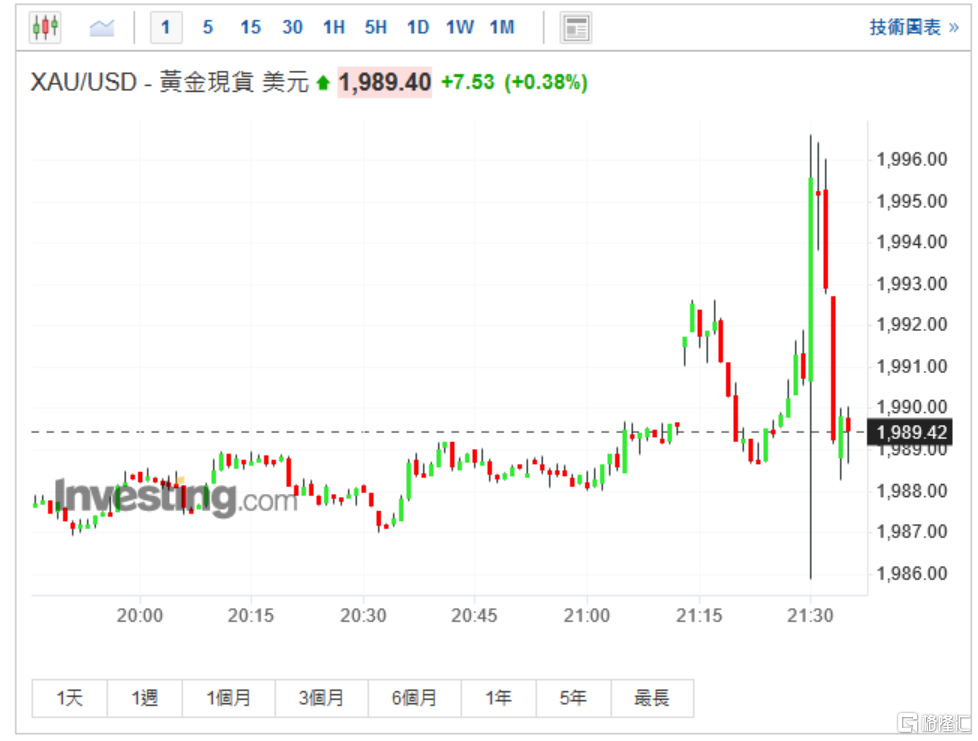Open the news panel icon in toolbar
Image resolution: width=978 pixels, height=741 pixels.
tap(576, 28)
